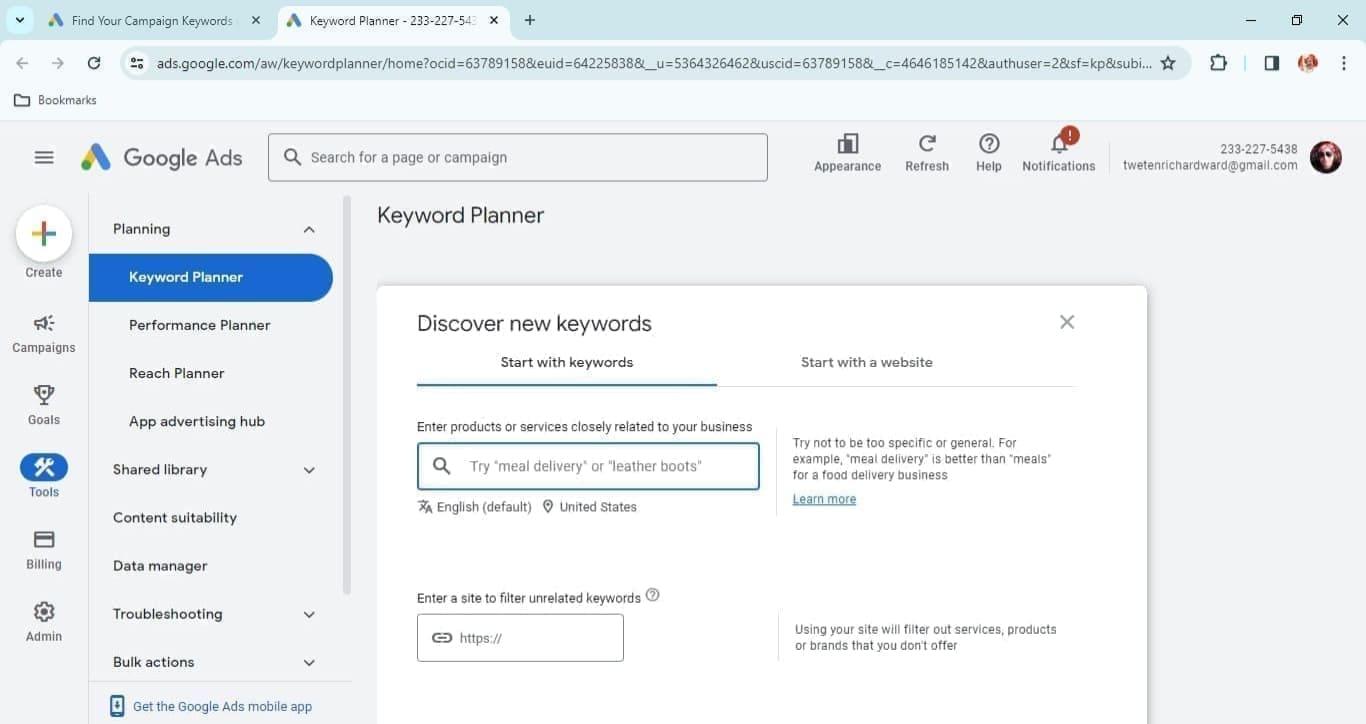This screenshot has height=724, width=1366.
Task: Click the browser address bar URL
Action: click(654, 63)
